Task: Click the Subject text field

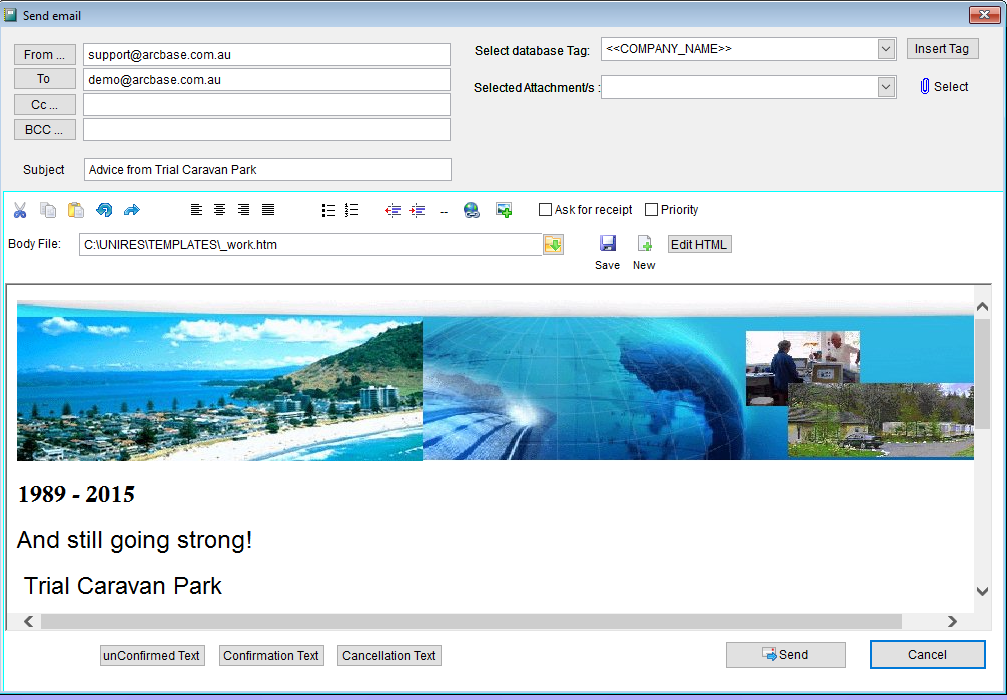Action: coord(268,170)
